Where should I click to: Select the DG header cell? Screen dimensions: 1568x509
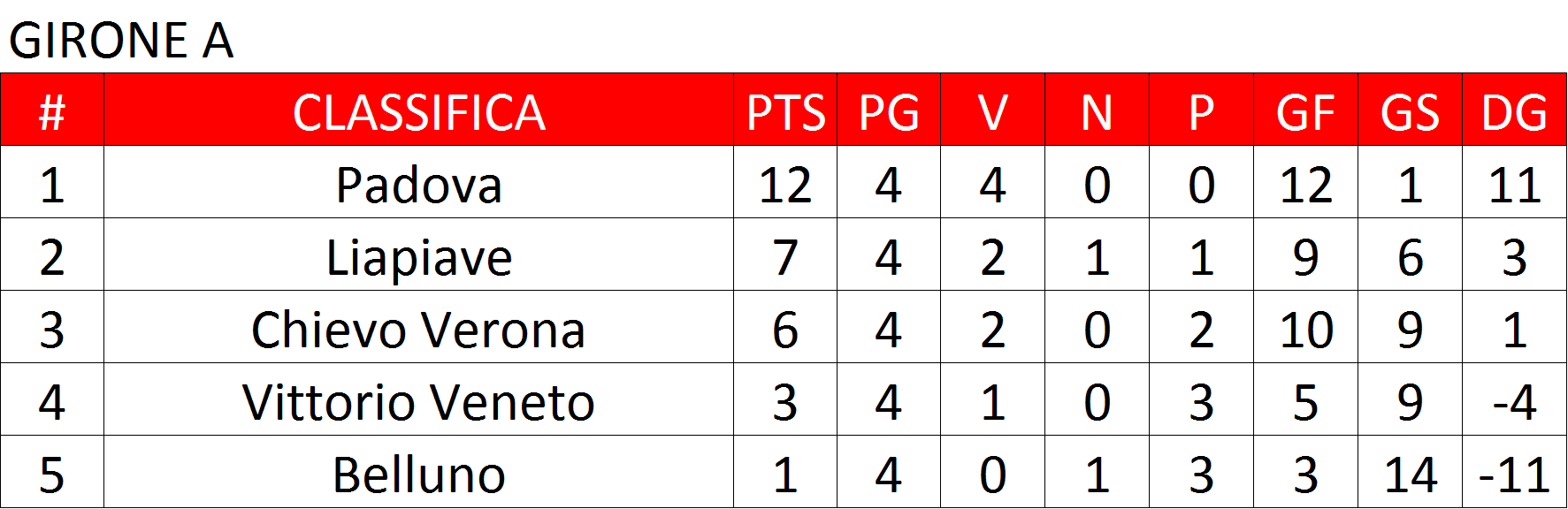pos(1514,110)
